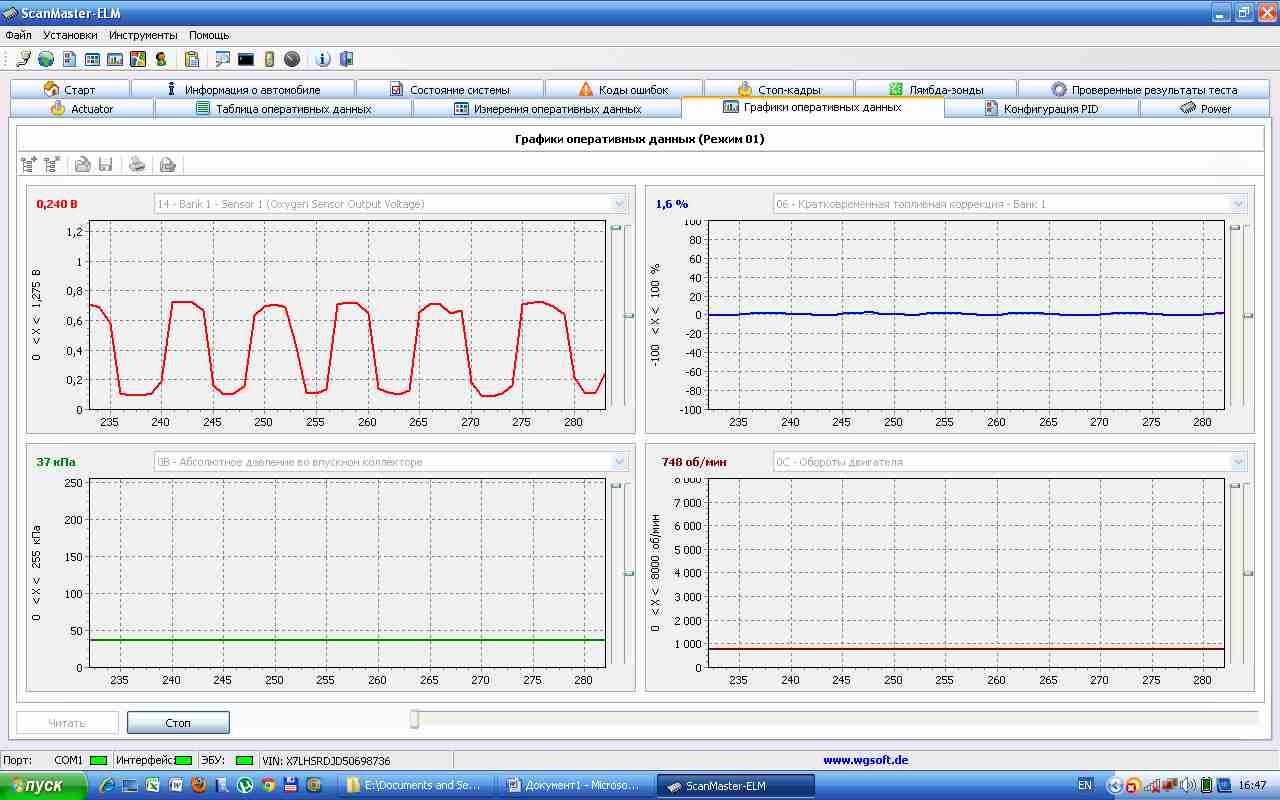Open the 0C Обороты двигателя PID dropdown
Screen dimensions: 1280x800
click(x=1239, y=462)
